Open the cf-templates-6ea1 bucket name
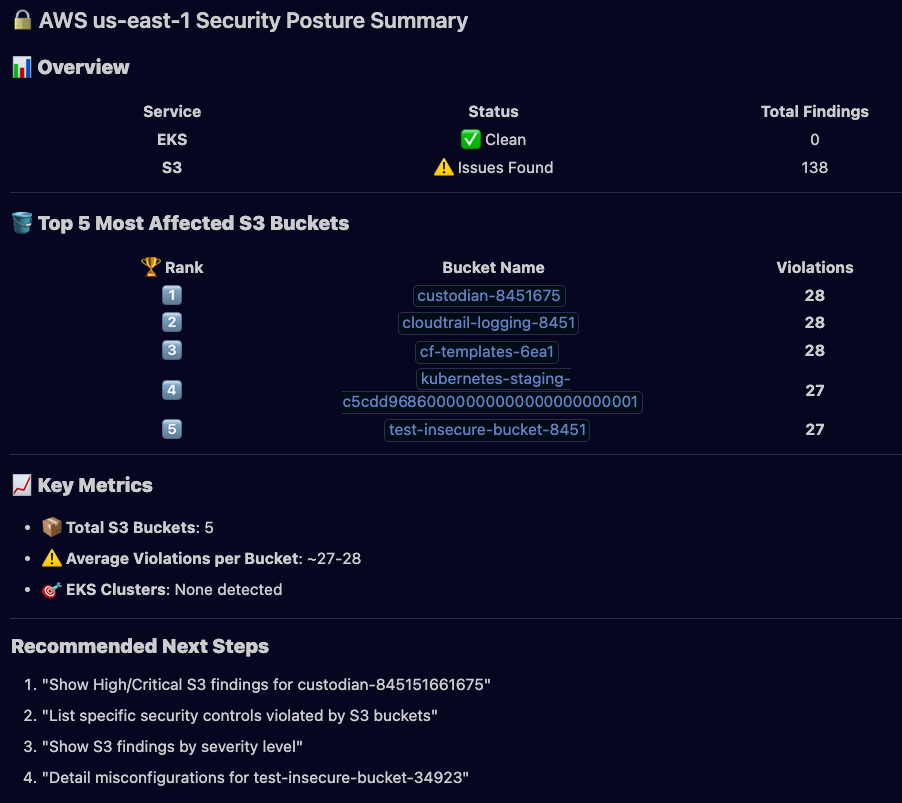 click(x=487, y=351)
